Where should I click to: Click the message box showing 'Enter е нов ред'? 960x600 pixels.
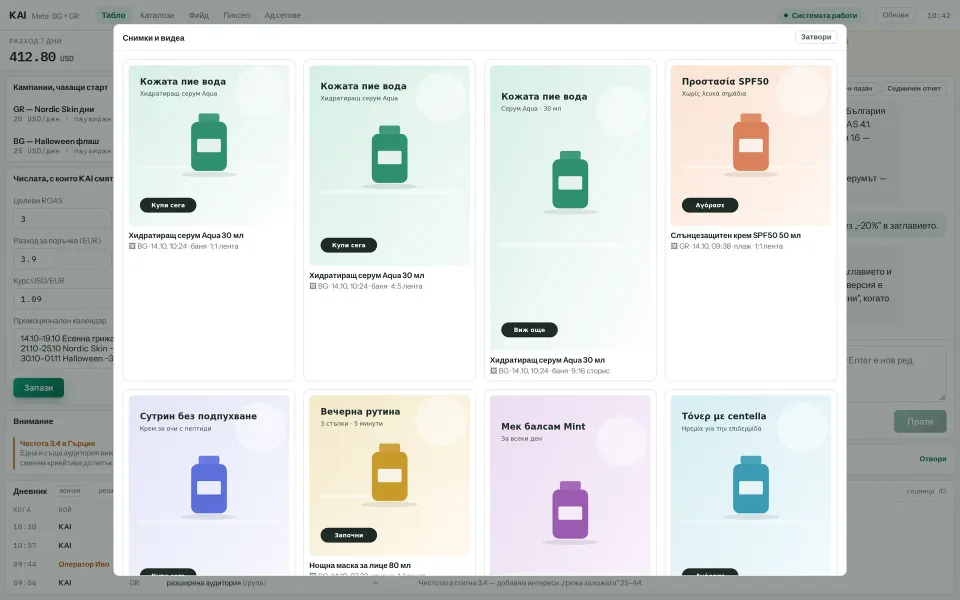click(x=896, y=372)
